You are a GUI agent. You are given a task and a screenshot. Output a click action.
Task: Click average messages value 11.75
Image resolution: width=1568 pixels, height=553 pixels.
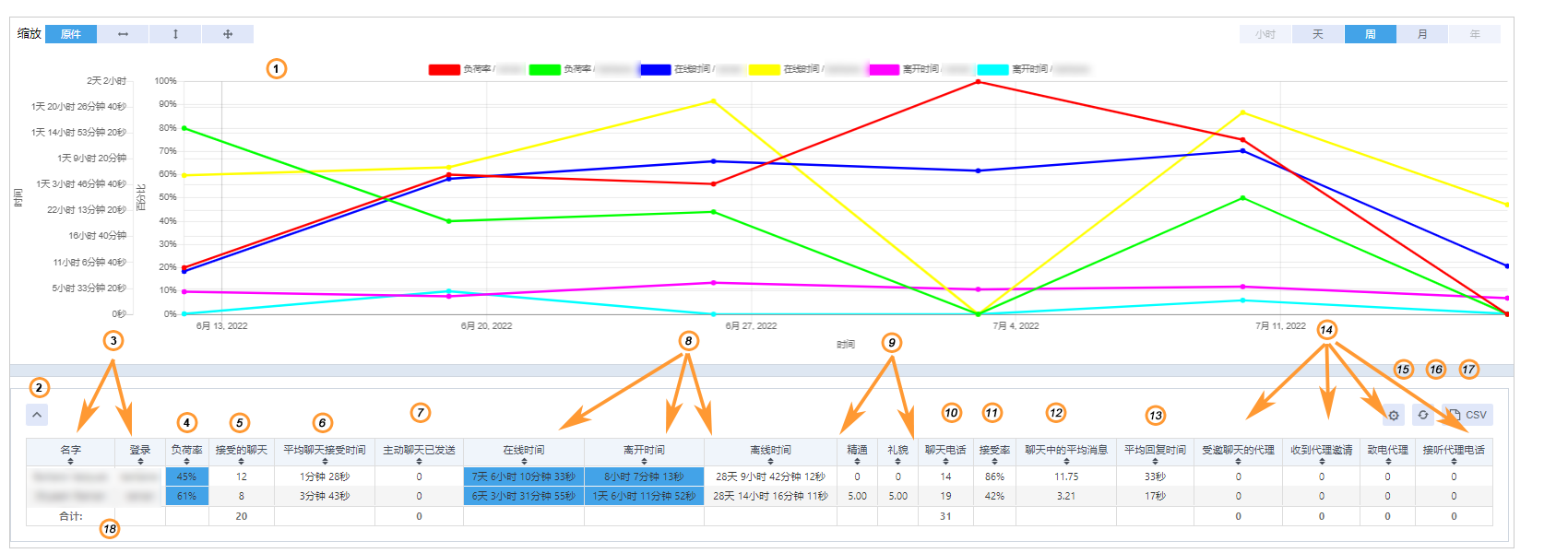[1066, 477]
